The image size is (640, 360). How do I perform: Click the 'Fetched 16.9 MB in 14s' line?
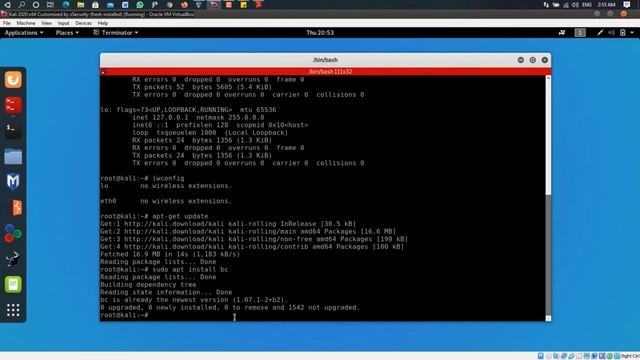(x=170, y=254)
